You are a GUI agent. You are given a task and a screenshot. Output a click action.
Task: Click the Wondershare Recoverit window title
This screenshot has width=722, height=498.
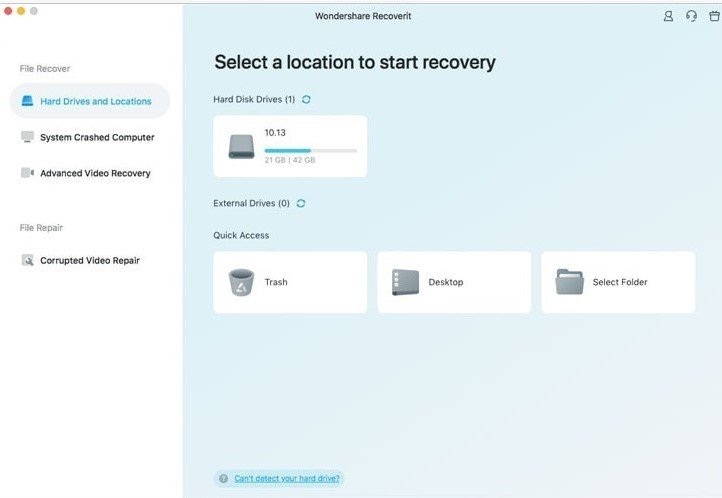[363, 16]
